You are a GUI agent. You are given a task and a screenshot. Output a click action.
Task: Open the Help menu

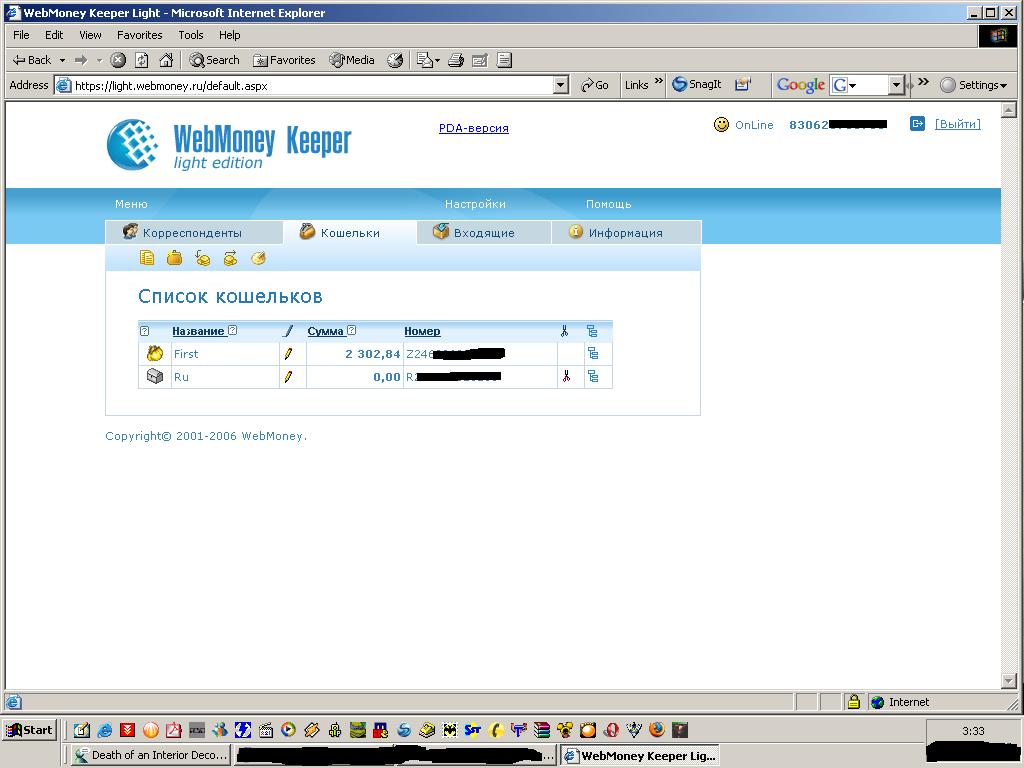click(229, 35)
